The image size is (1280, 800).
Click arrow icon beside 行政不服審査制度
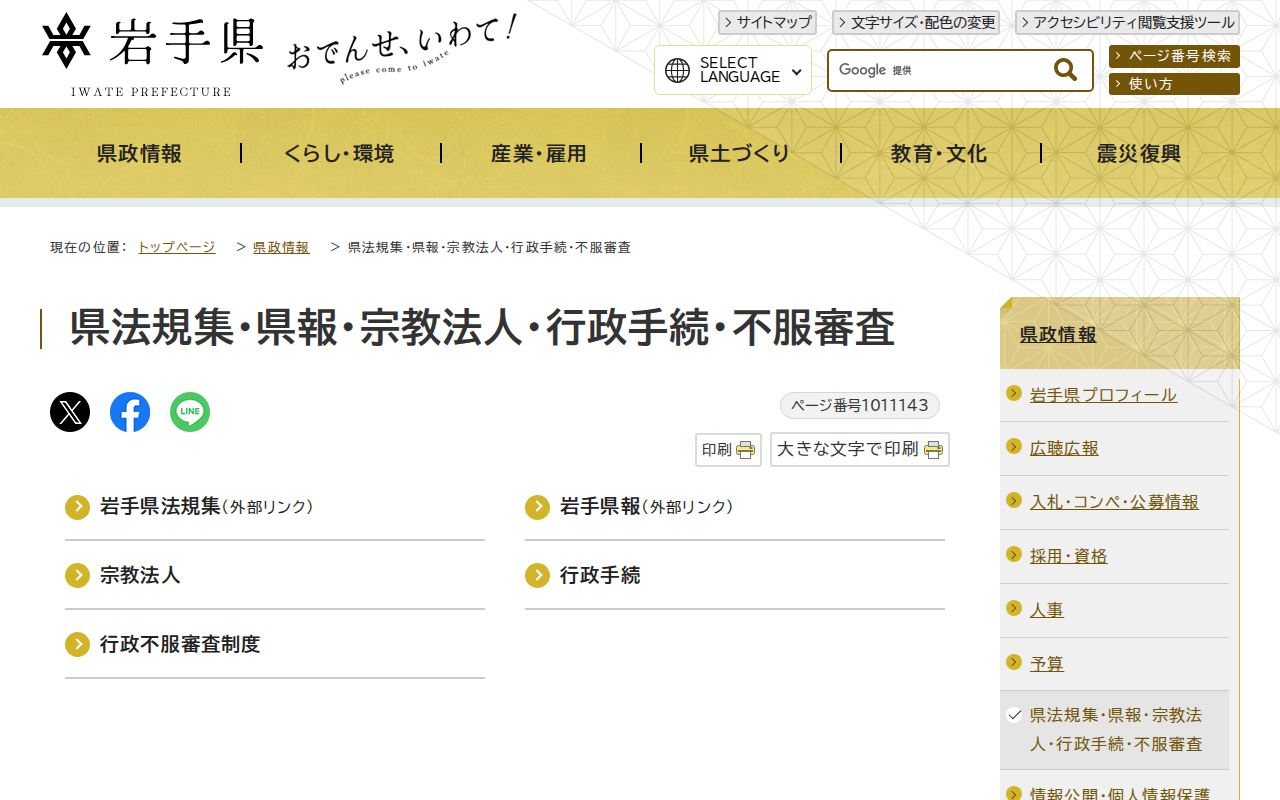click(78, 644)
